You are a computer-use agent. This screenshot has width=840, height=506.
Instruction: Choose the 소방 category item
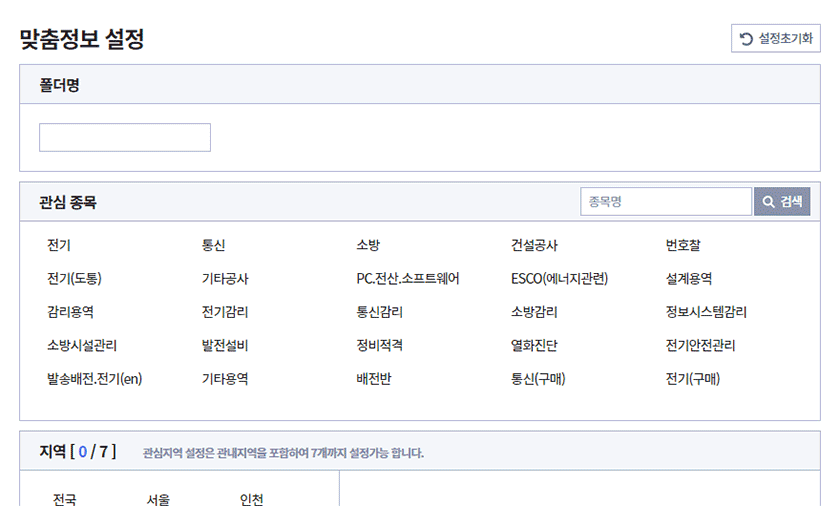click(x=368, y=245)
